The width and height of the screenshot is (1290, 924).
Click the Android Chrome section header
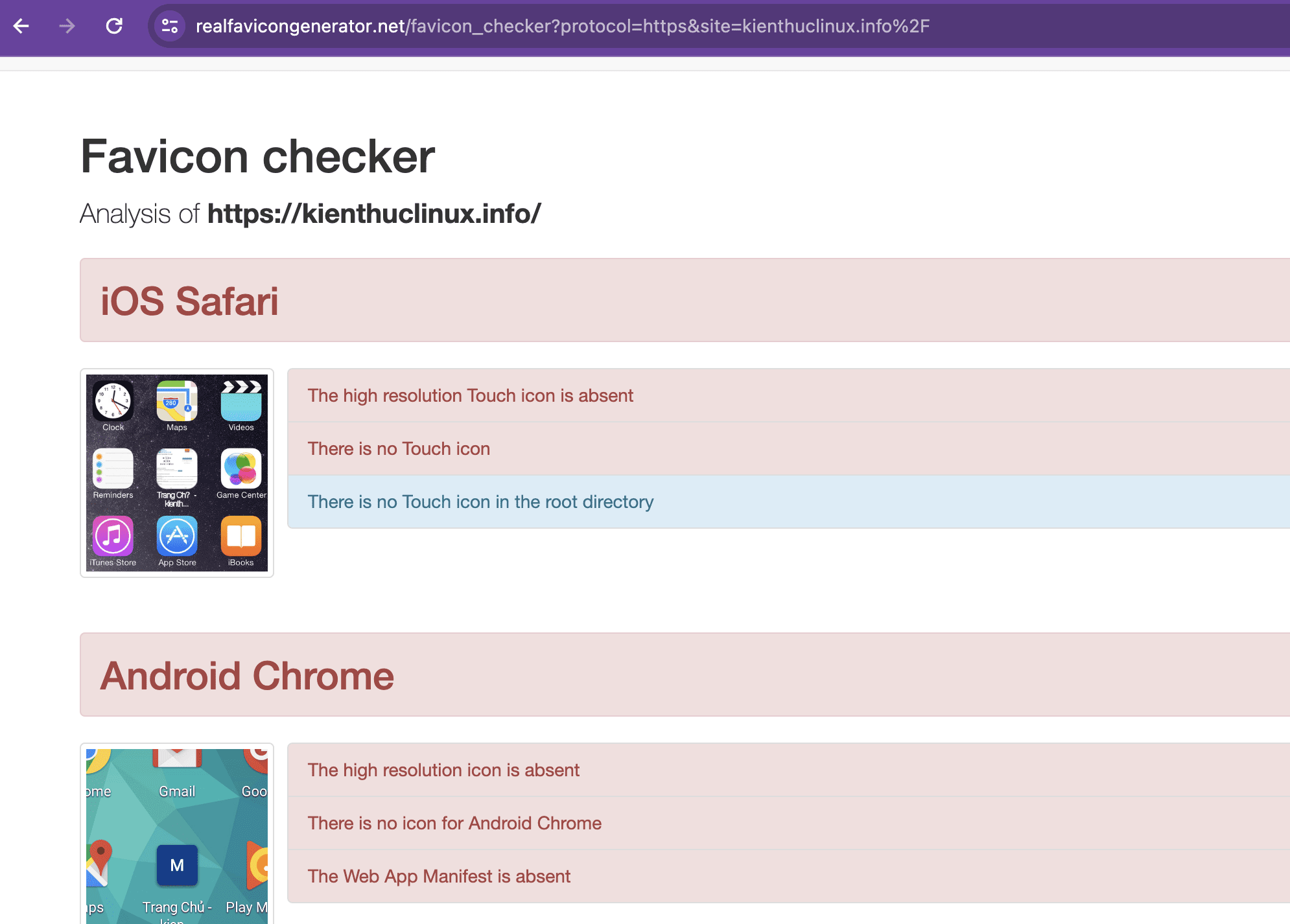coord(247,675)
